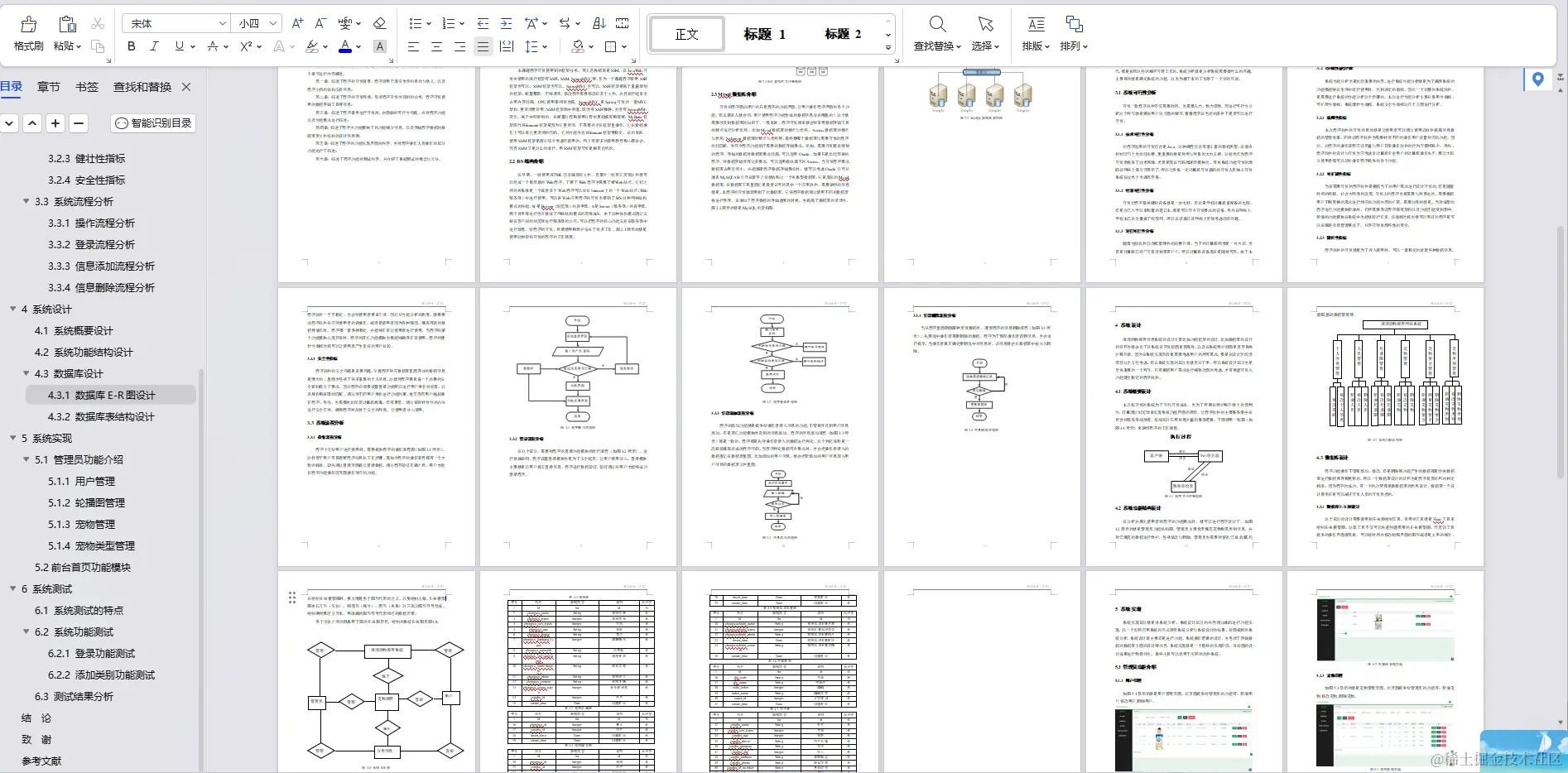Switch to the 查找和替换 sidebar tab
The image size is (1568, 773).
(x=142, y=86)
